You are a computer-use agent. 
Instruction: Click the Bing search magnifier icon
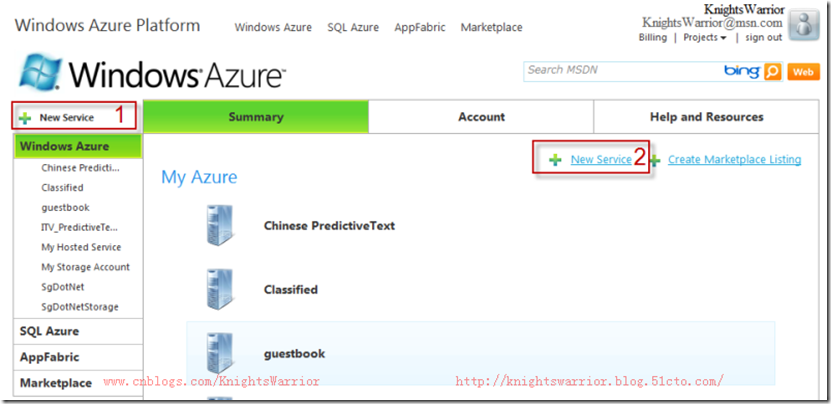pyautogui.click(x=772, y=71)
